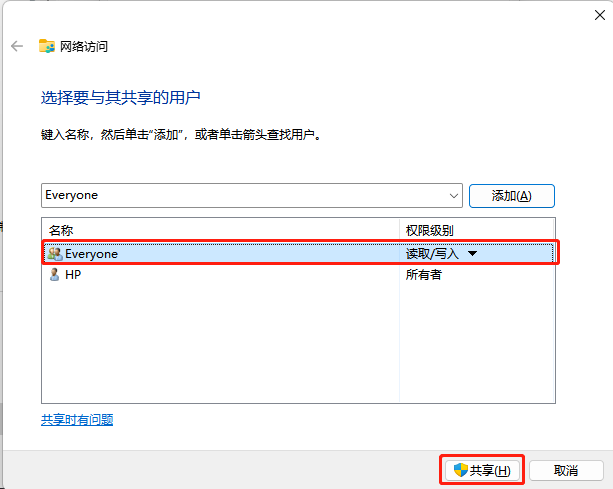Click the 添加(A) button
Image resolution: width=613 pixels, height=489 pixels.
[x=511, y=196]
